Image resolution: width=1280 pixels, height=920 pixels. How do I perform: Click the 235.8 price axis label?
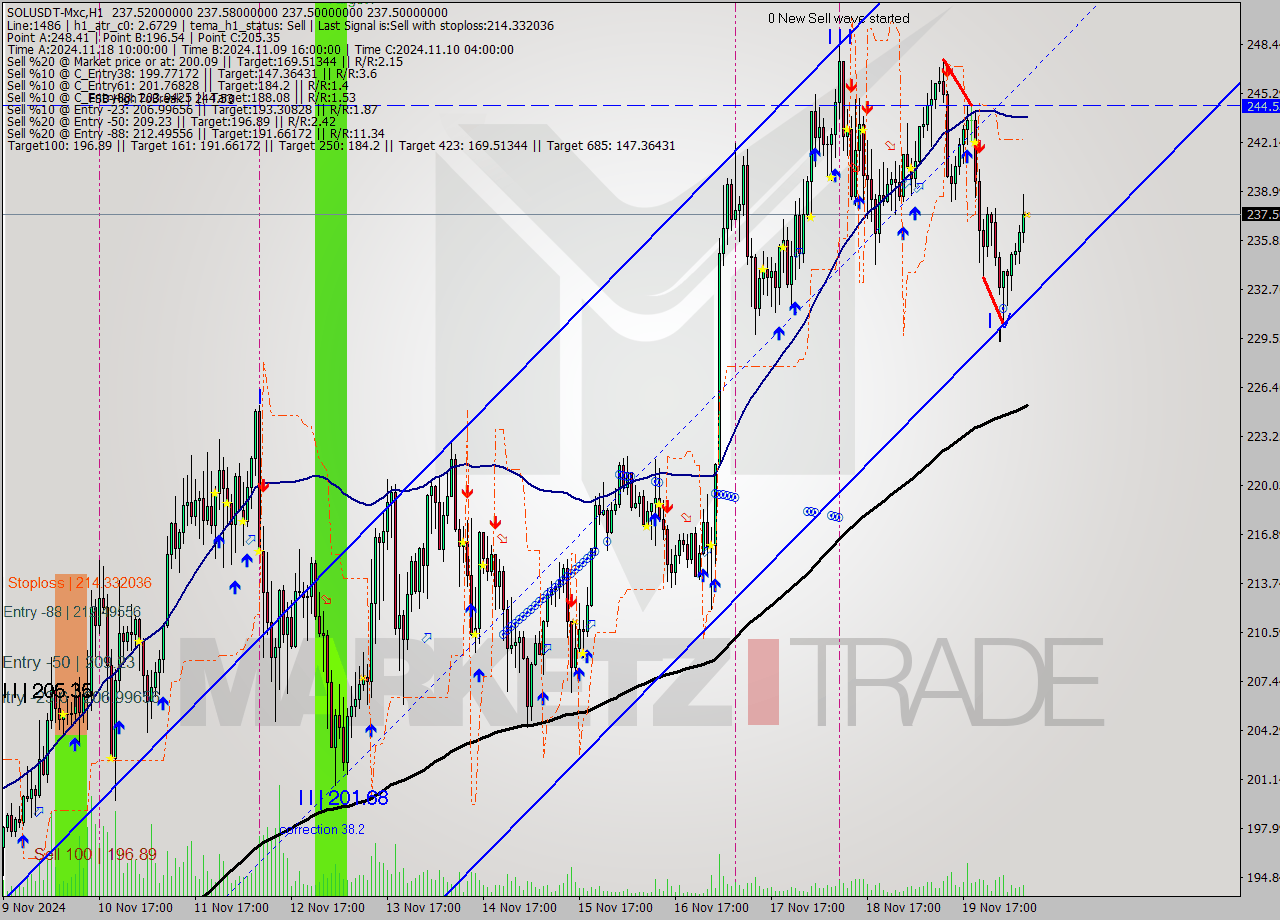click(x=1261, y=240)
